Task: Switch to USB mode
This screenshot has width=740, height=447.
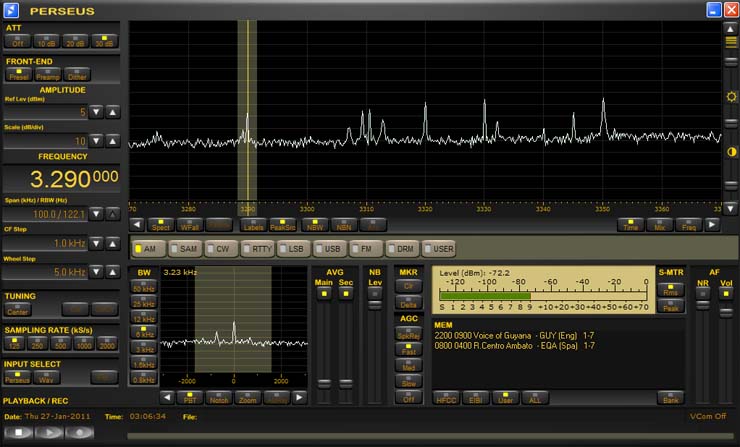Action: coord(329,249)
